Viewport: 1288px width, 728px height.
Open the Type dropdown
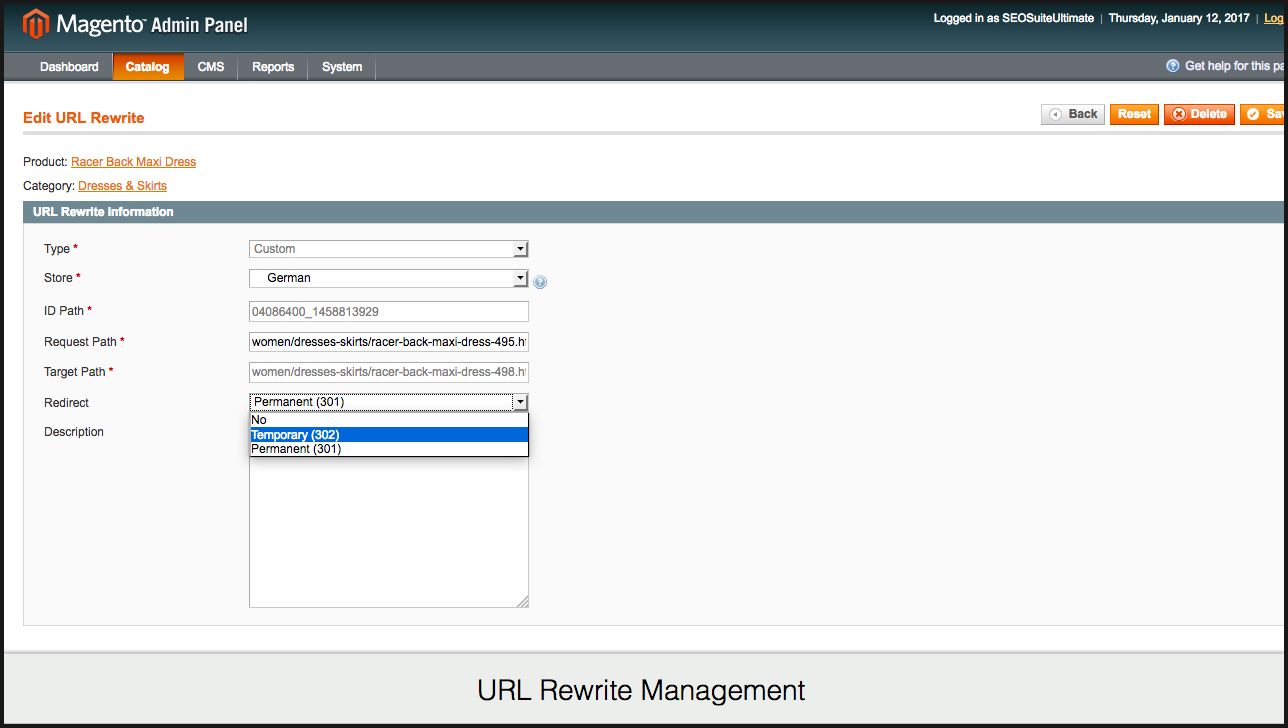point(388,249)
